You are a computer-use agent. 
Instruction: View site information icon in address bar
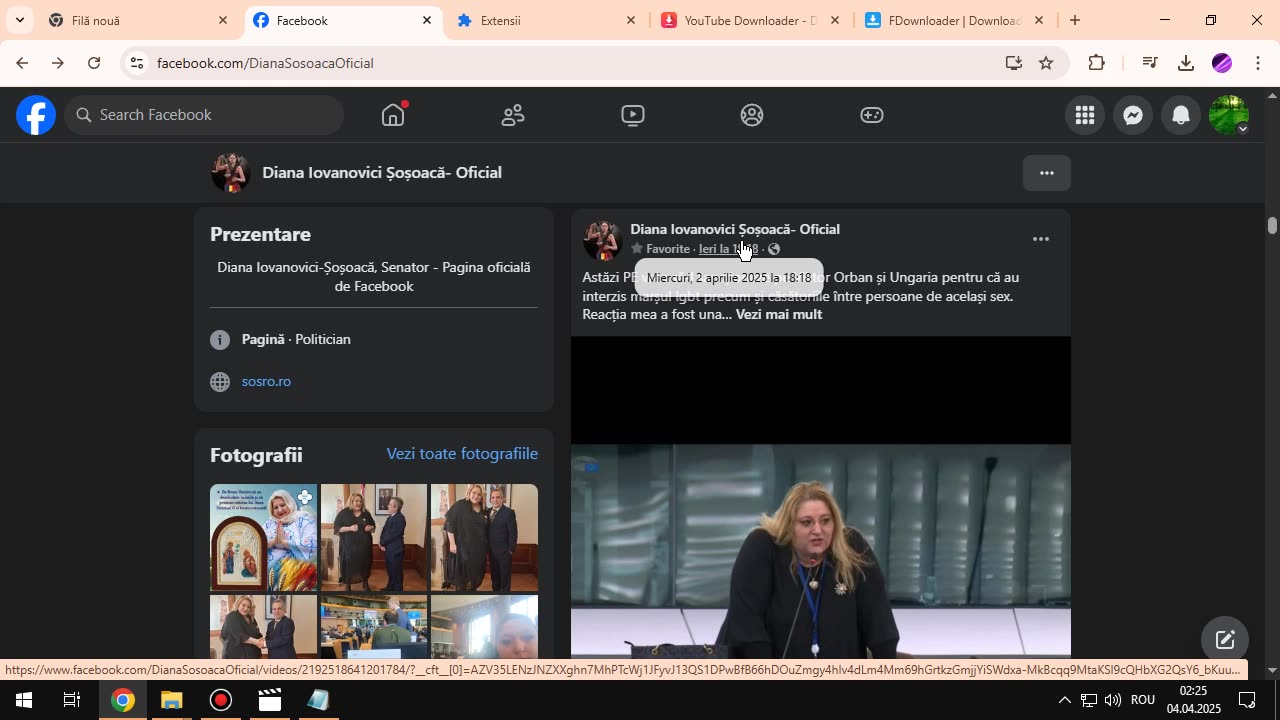(137, 63)
